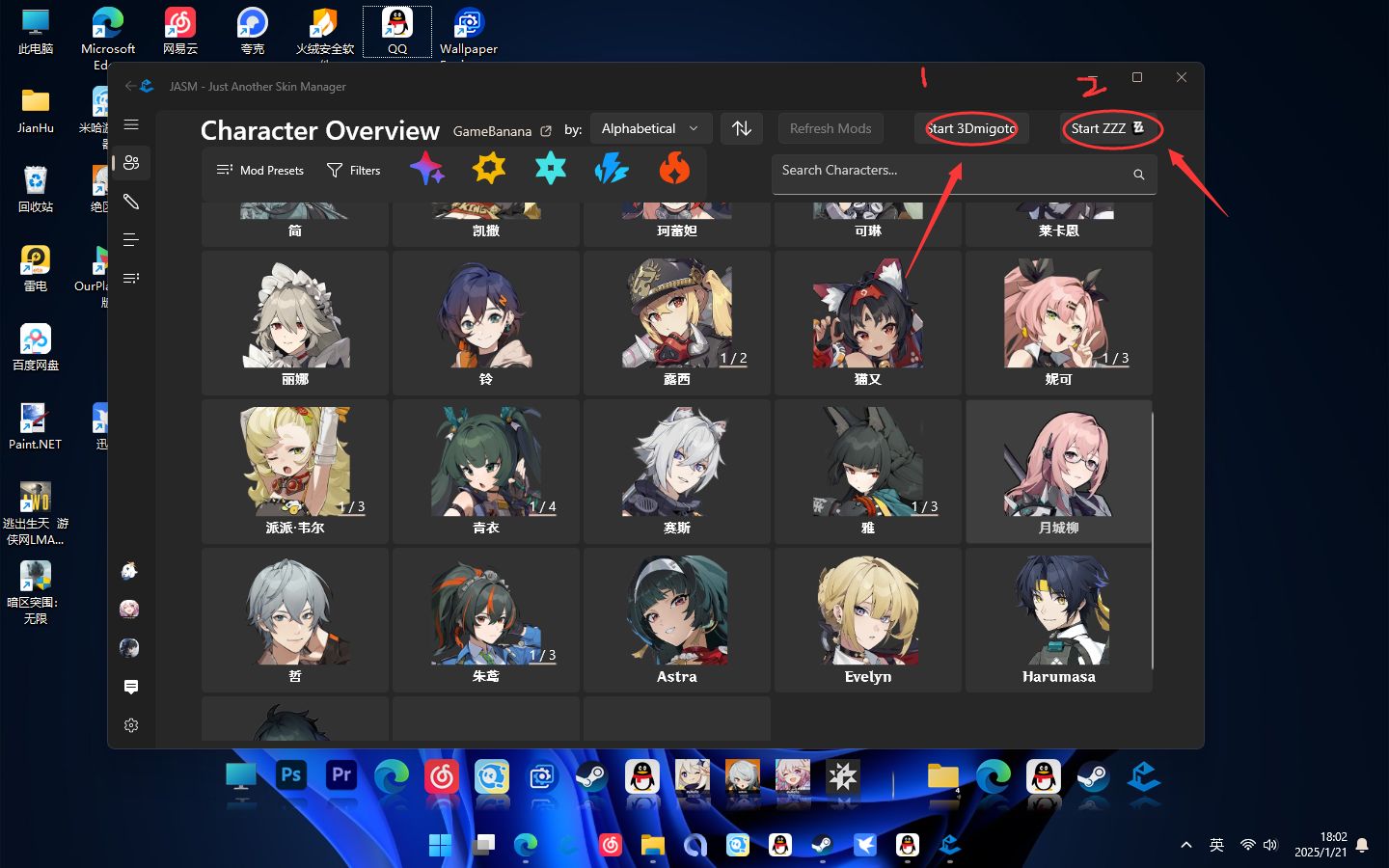The image size is (1389, 868).
Task: Open the Mod Presets menu
Action: point(260,171)
